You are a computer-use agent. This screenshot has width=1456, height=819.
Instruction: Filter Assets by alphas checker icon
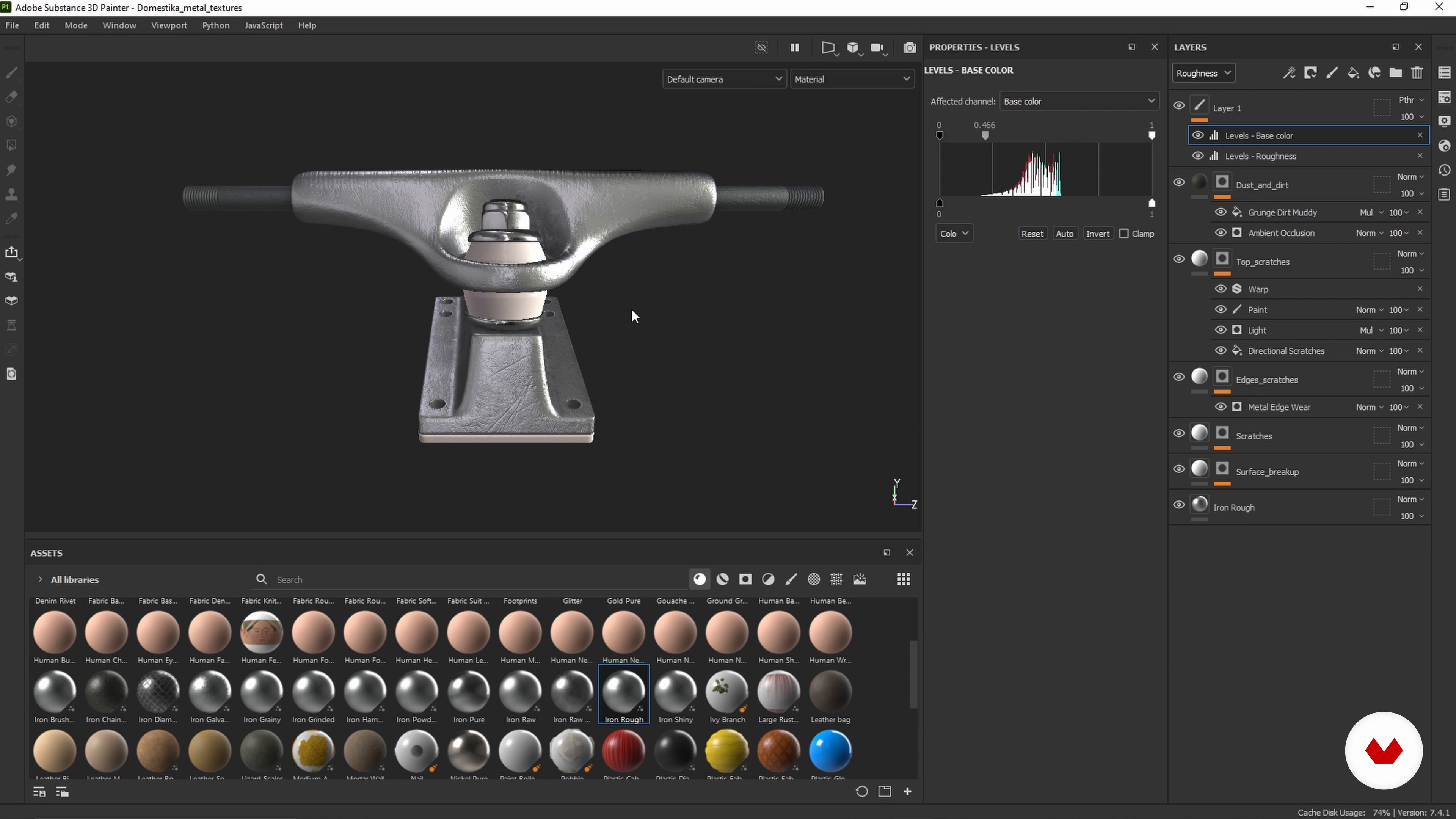point(814,579)
